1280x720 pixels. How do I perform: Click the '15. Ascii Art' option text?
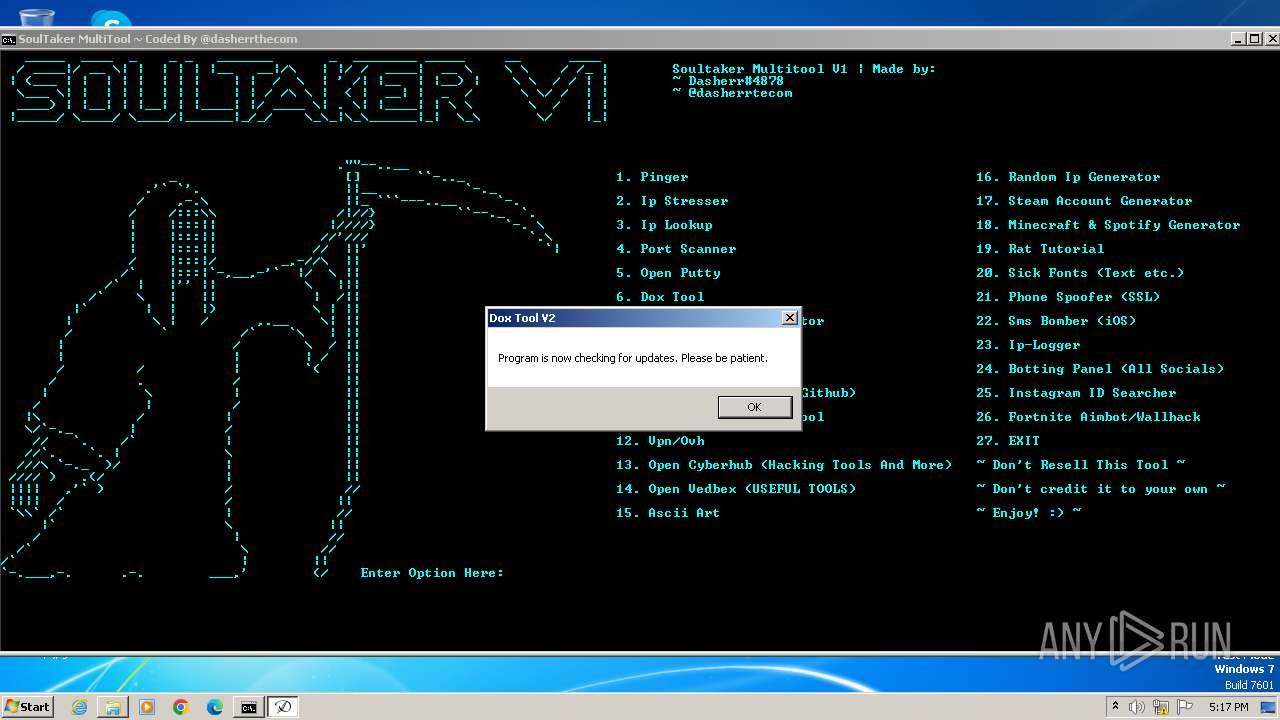668,513
